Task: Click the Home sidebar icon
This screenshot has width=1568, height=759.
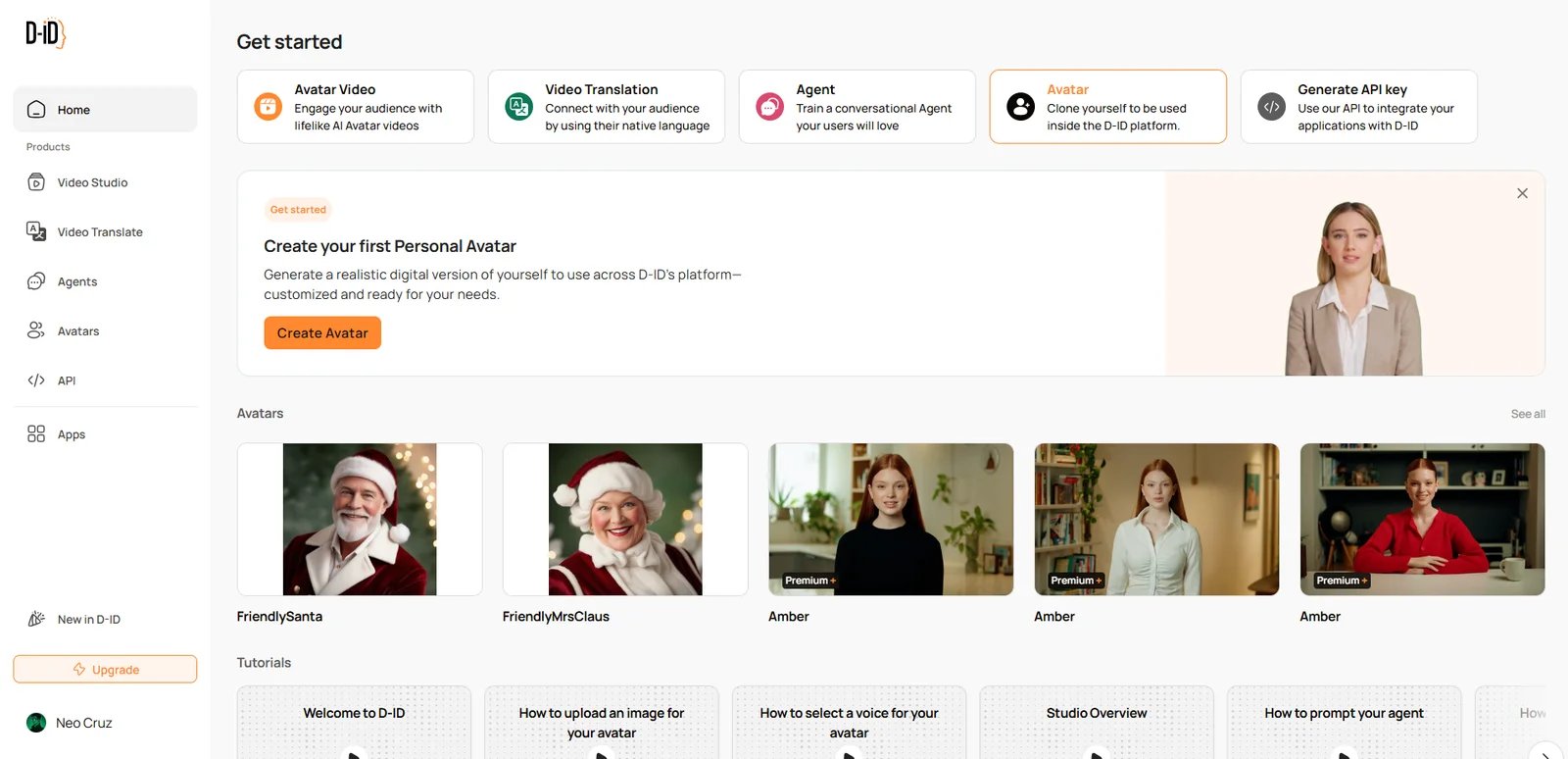Action: coord(36,110)
